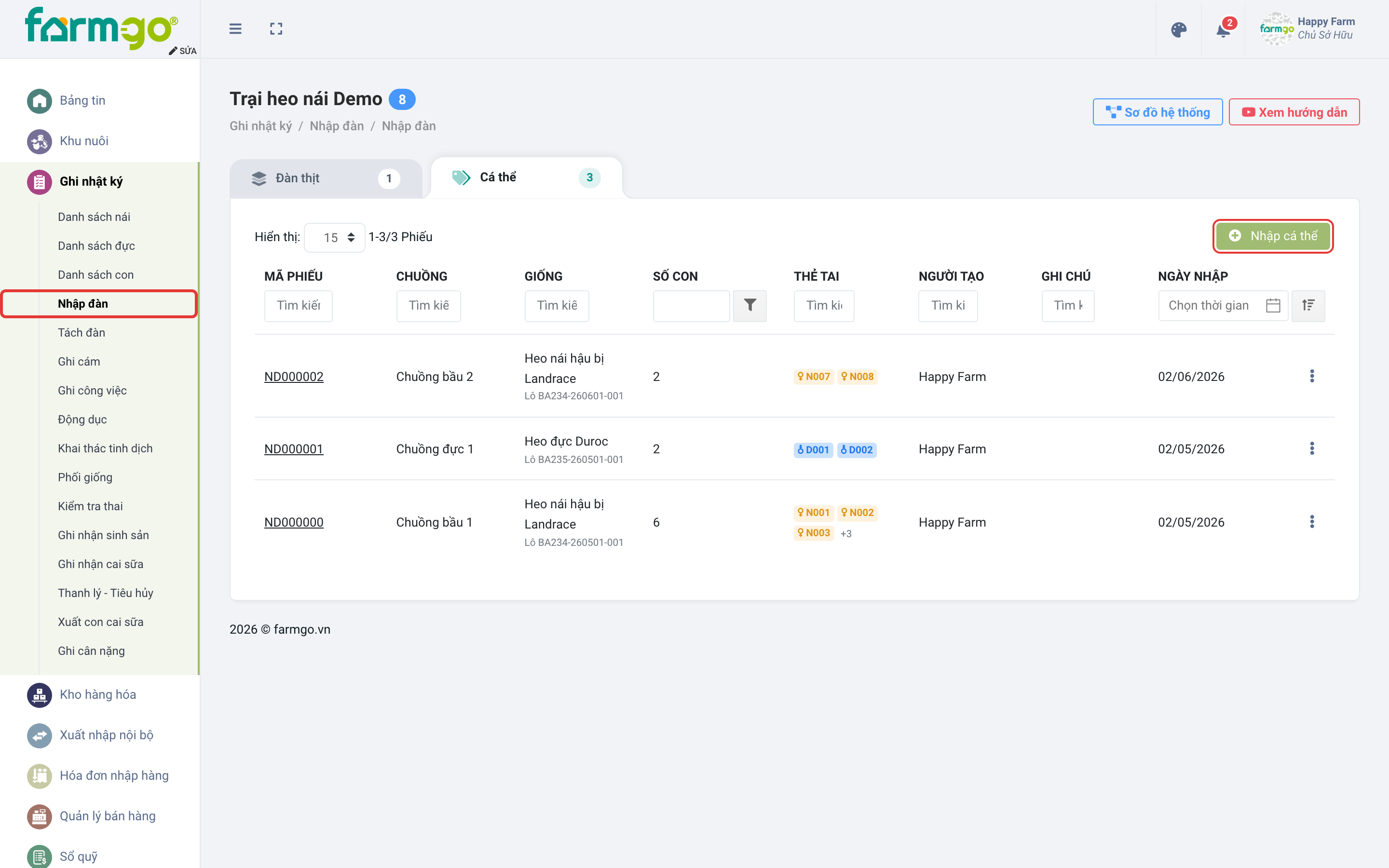Click the Số con filter input

point(691,305)
